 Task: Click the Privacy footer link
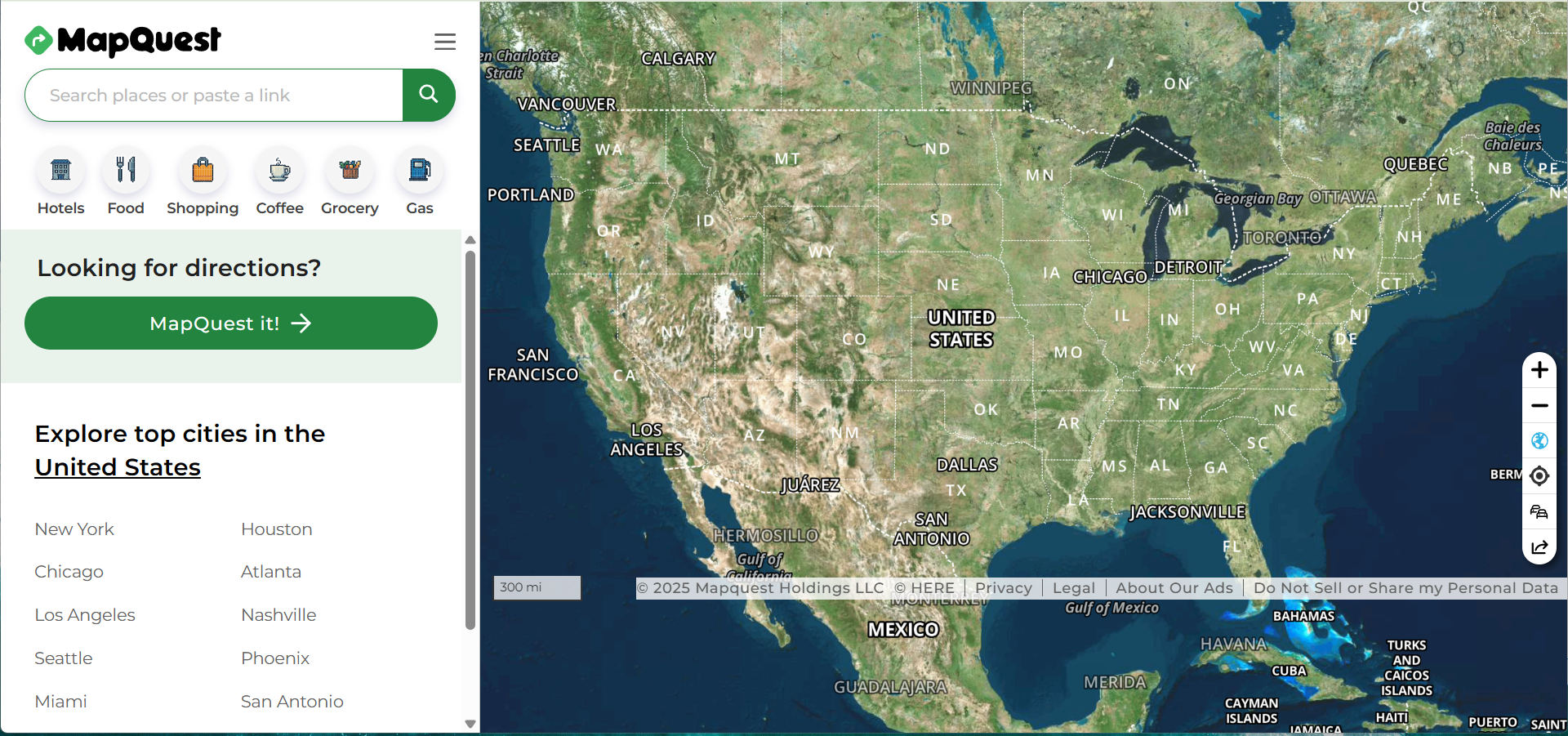[1003, 587]
